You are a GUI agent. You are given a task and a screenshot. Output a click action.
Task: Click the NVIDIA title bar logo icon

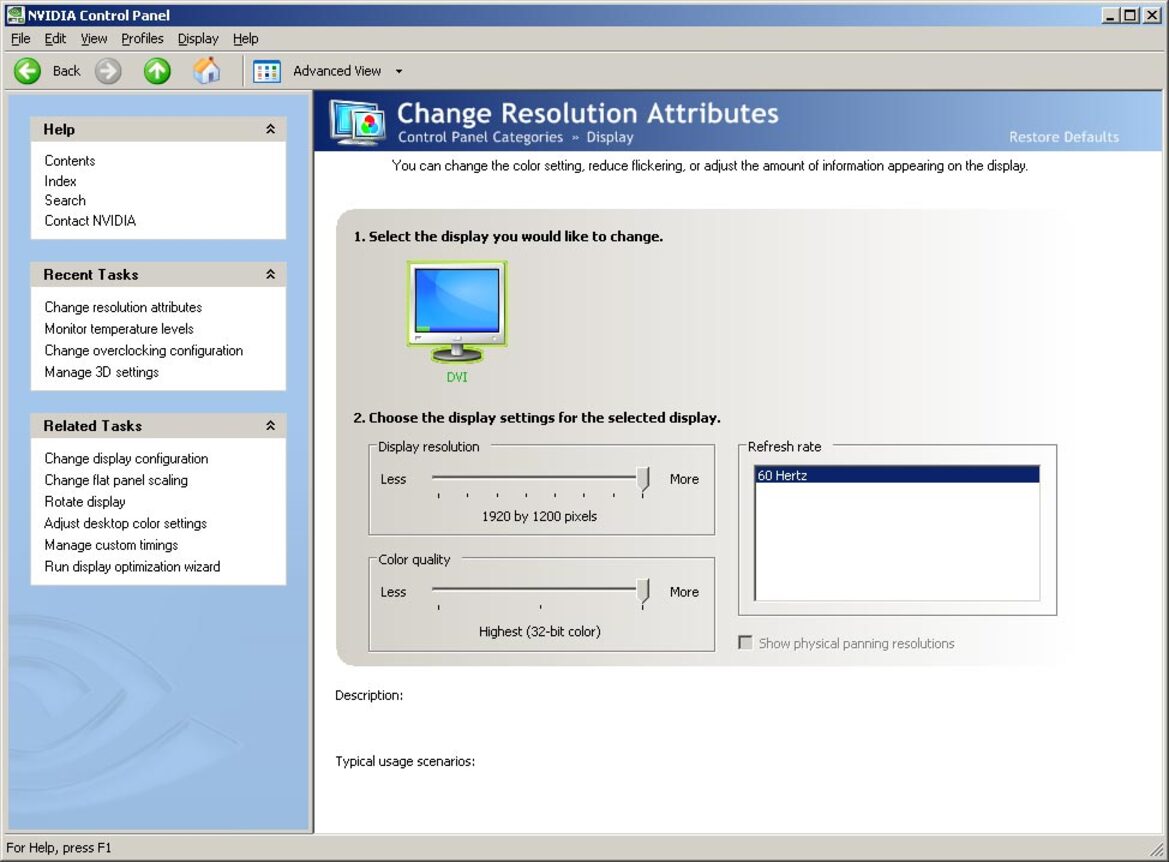[15, 15]
